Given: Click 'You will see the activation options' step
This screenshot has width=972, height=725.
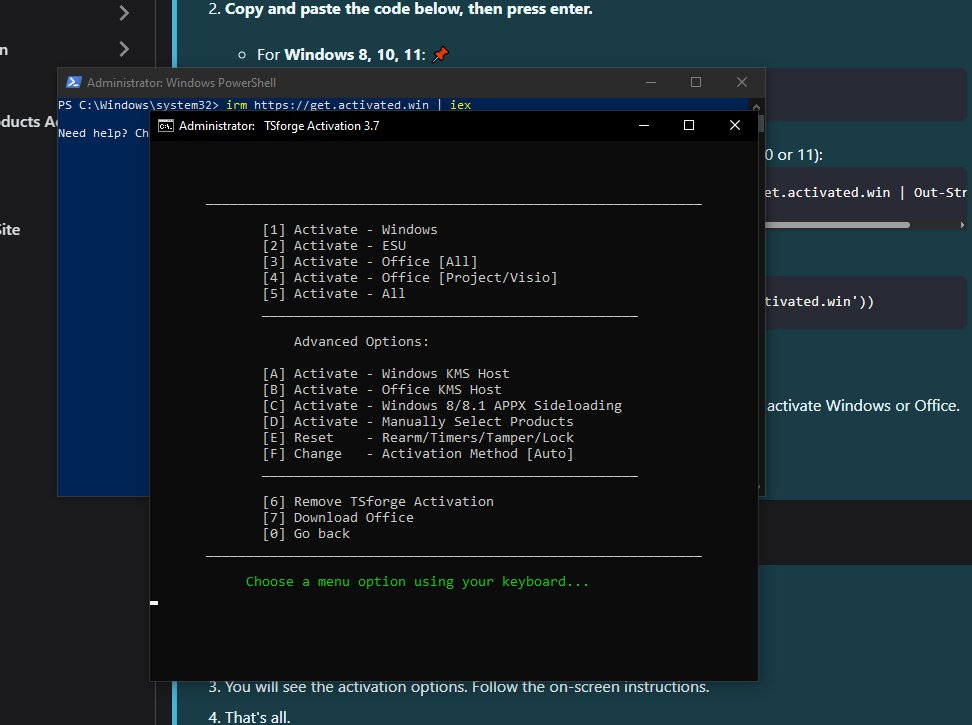Looking at the screenshot, I should (x=467, y=687).
